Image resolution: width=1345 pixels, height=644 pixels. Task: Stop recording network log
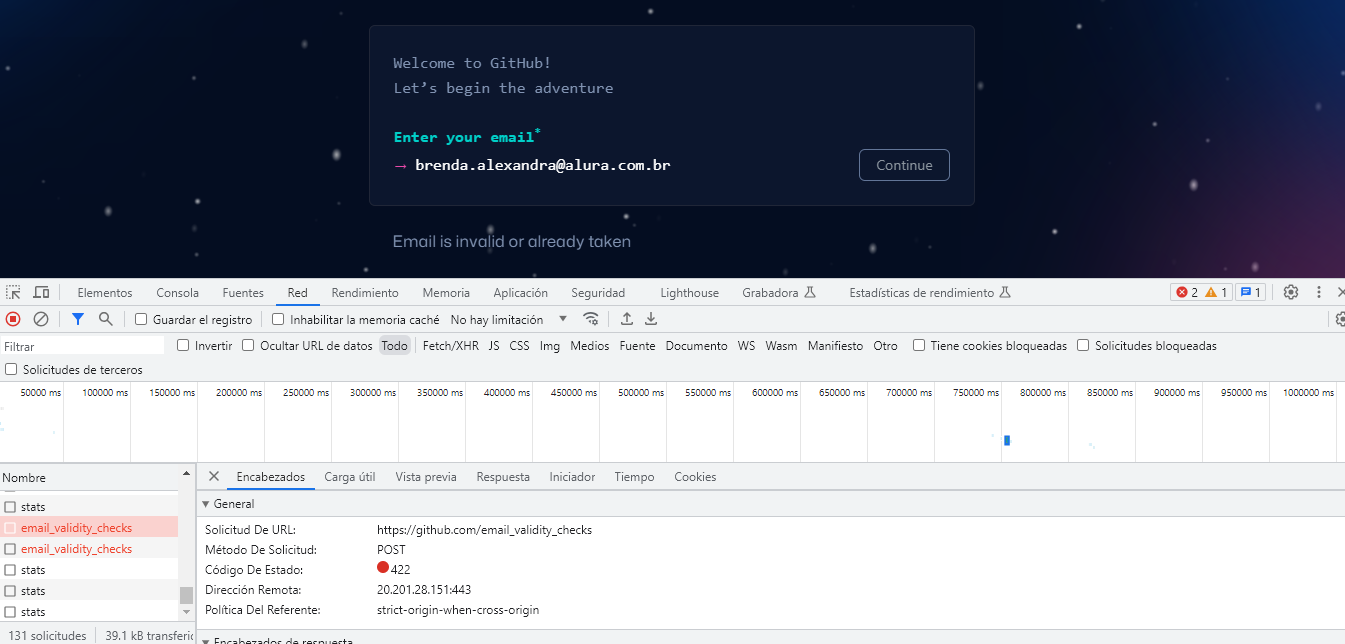13,319
